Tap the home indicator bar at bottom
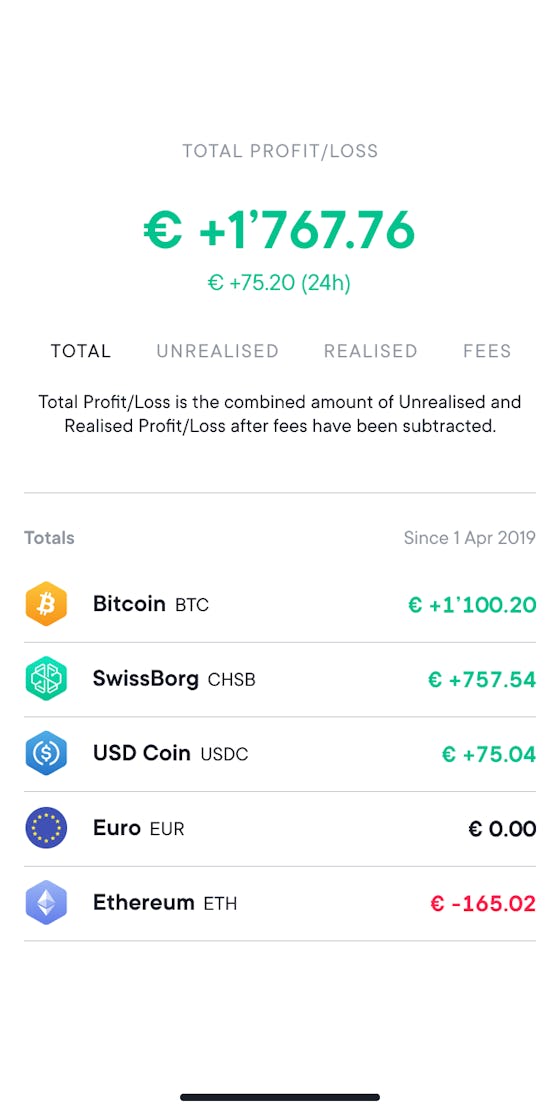 pyautogui.click(x=280, y=1097)
